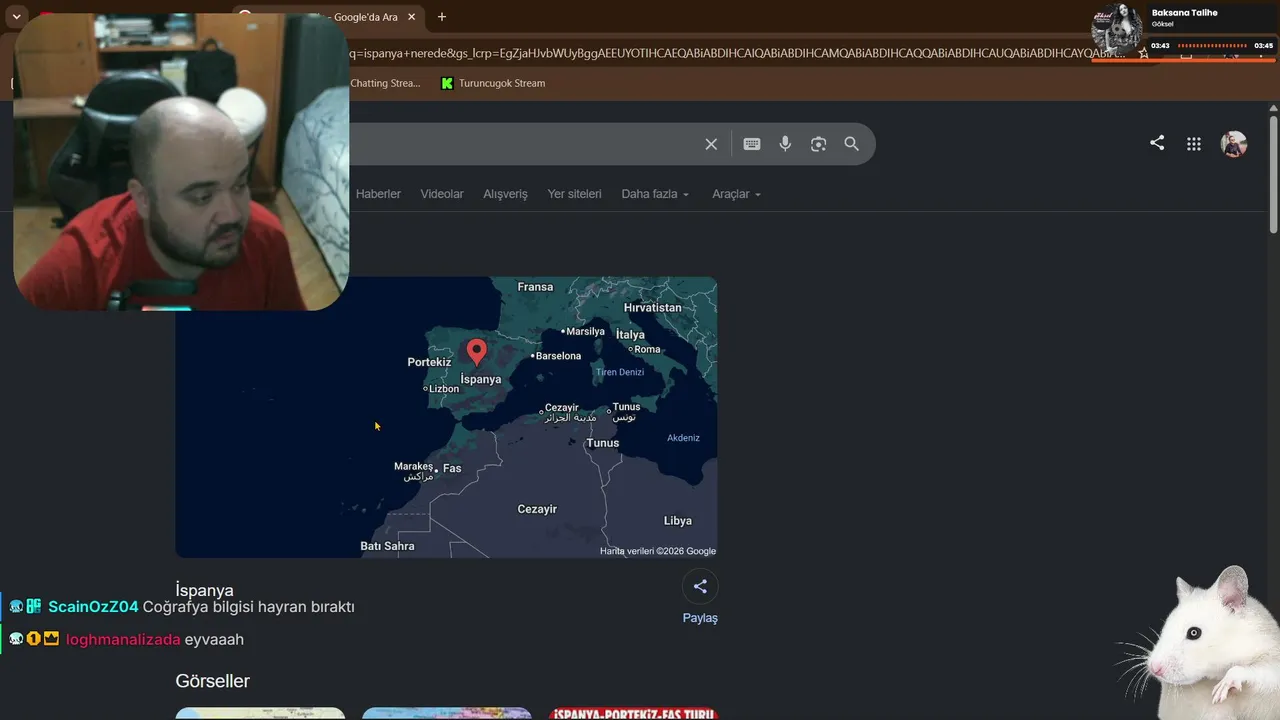The image size is (1280, 720).
Task: Switch to the Alışveriş tab
Action: click(505, 194)
